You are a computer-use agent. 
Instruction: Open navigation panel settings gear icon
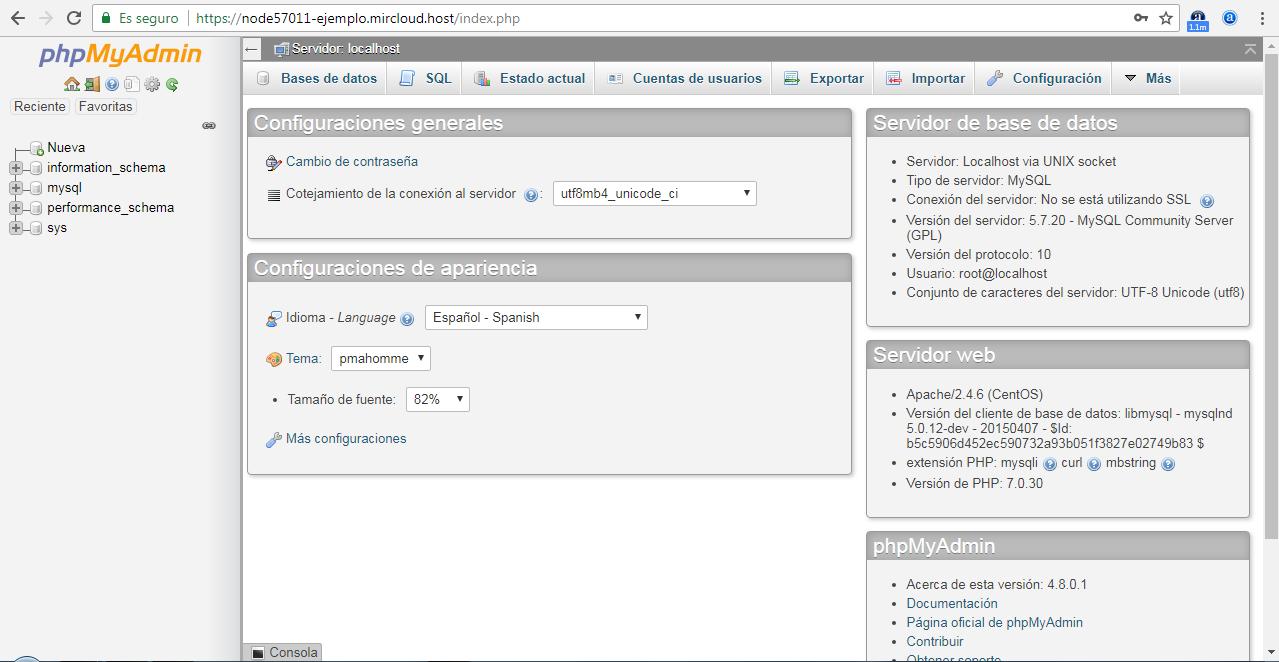152,85
